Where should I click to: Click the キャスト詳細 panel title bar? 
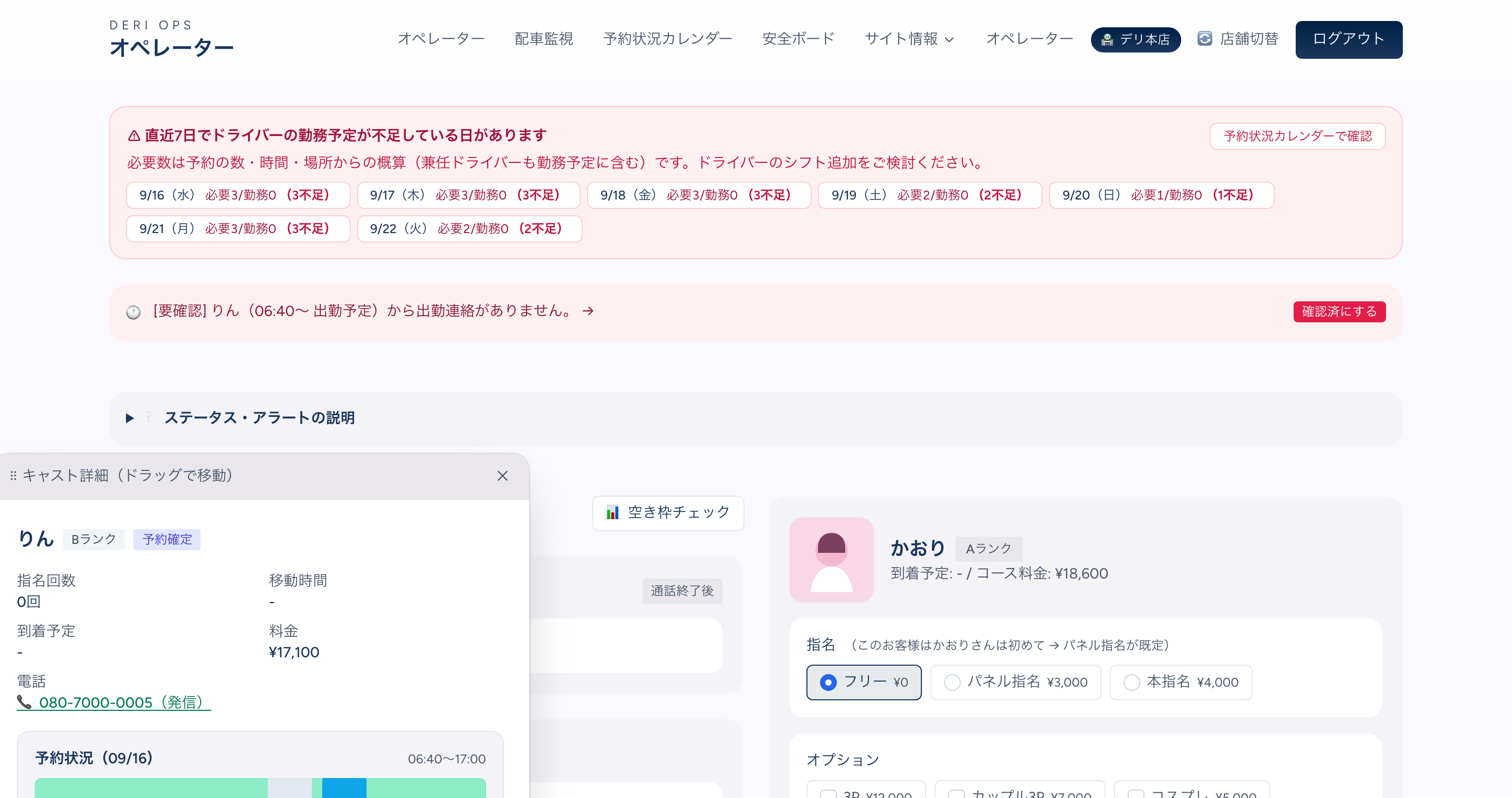click(x=264, y=476)
